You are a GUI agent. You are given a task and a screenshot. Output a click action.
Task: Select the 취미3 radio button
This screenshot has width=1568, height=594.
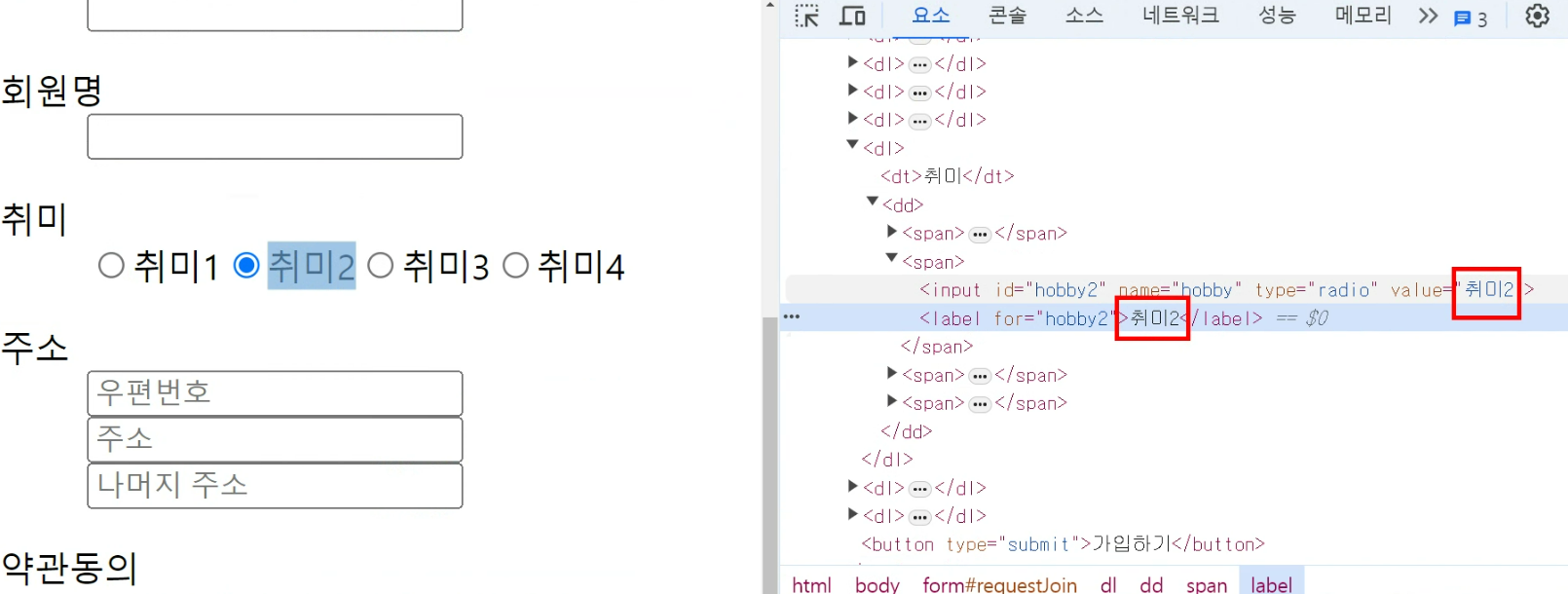coord(381,265)
